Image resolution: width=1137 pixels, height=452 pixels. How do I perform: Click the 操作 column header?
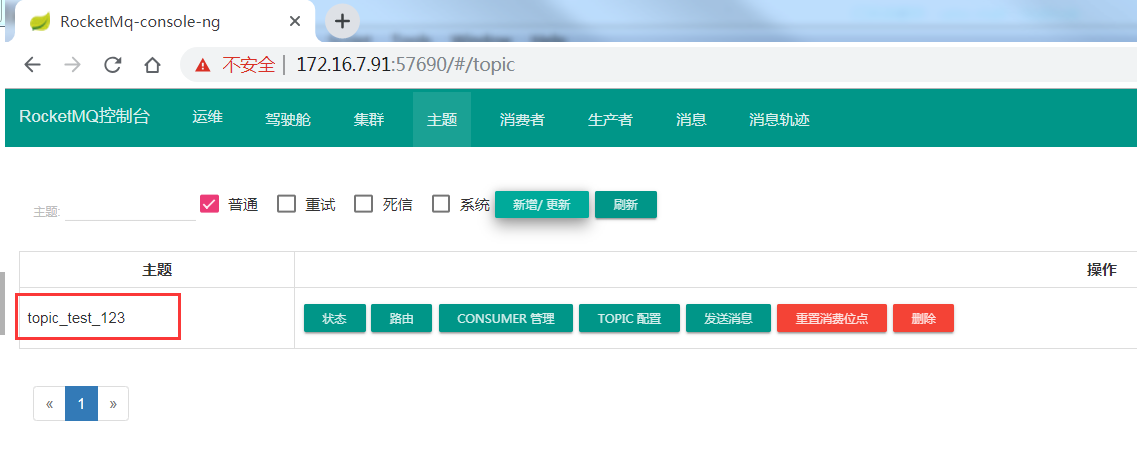click(1101, 270)
